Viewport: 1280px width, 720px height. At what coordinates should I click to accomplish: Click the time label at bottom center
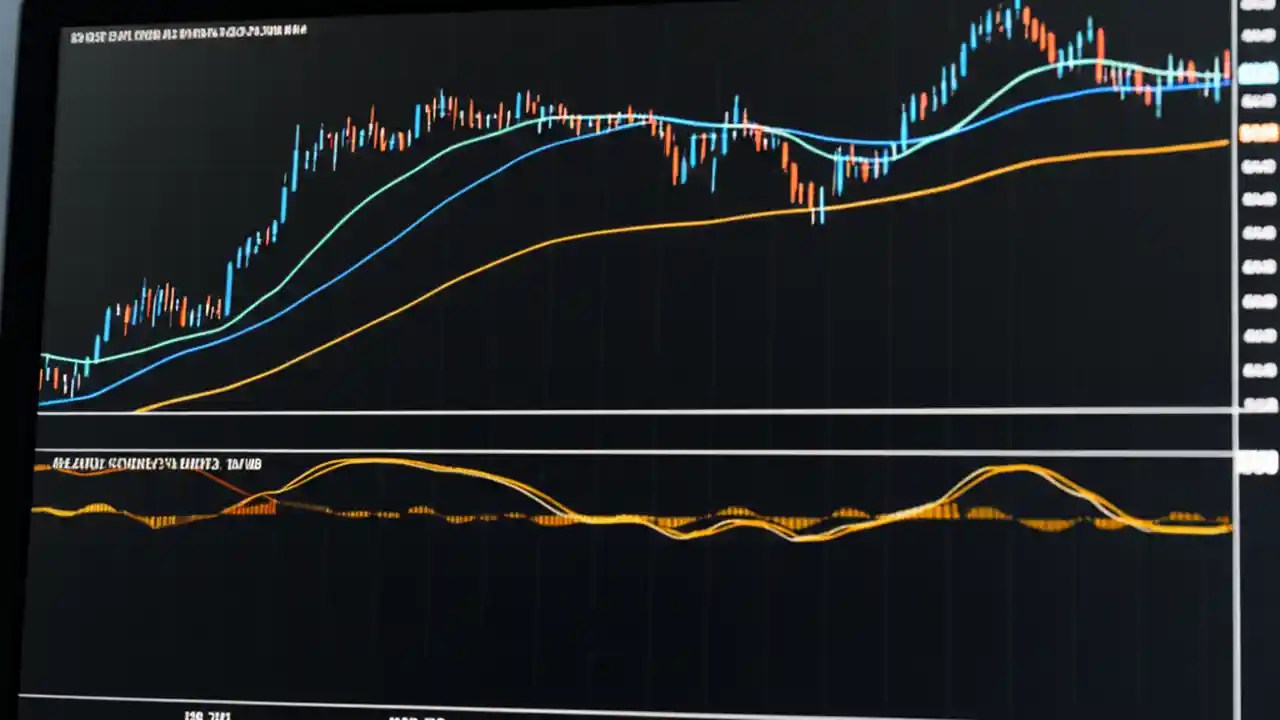[x=420, y=717]
